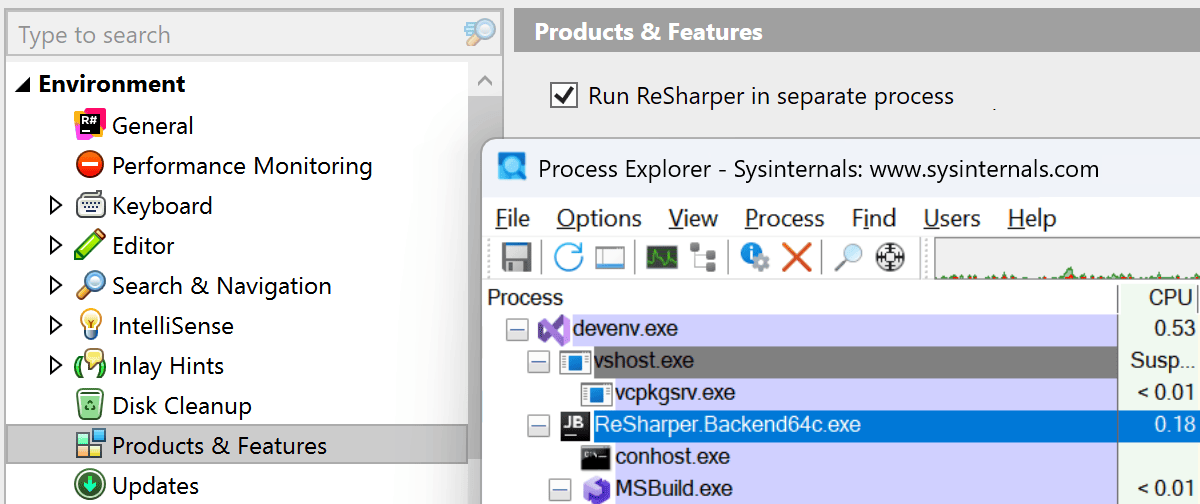Viewport: 1200px width, 504px height.
Task: Click the Refresh icon in Process Explorer toolbar
Action: click(568, 257)
